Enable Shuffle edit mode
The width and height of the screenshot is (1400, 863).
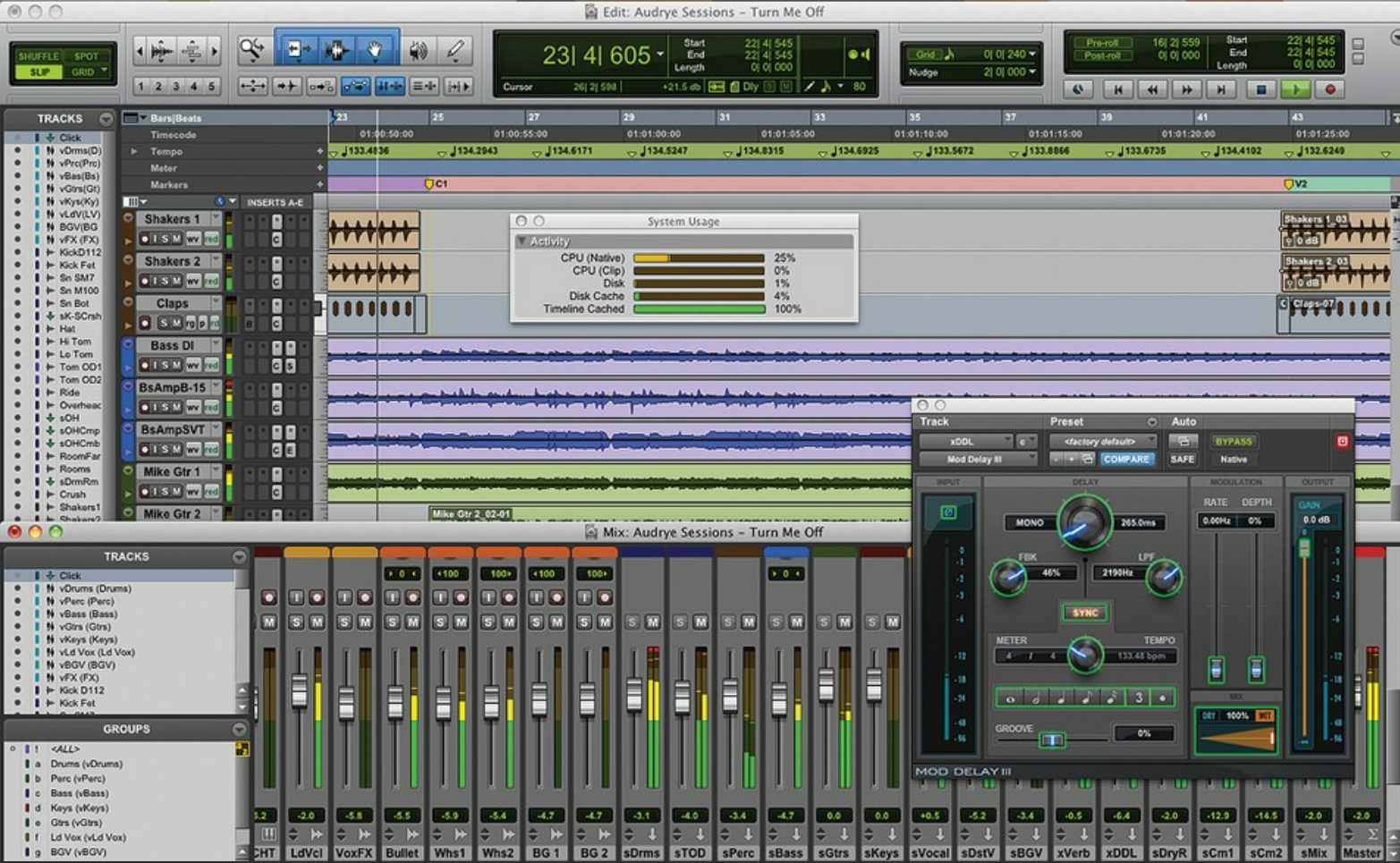(x=38, y=56)
